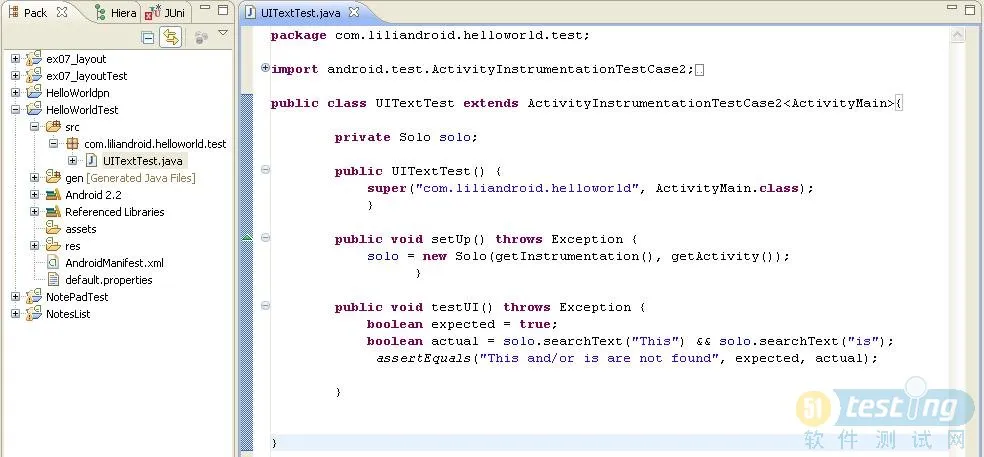This screenshot has width=984, height=457.
Task: Expand the NotePadTest project
Action: pyautogui.click(x=16, y=296)
